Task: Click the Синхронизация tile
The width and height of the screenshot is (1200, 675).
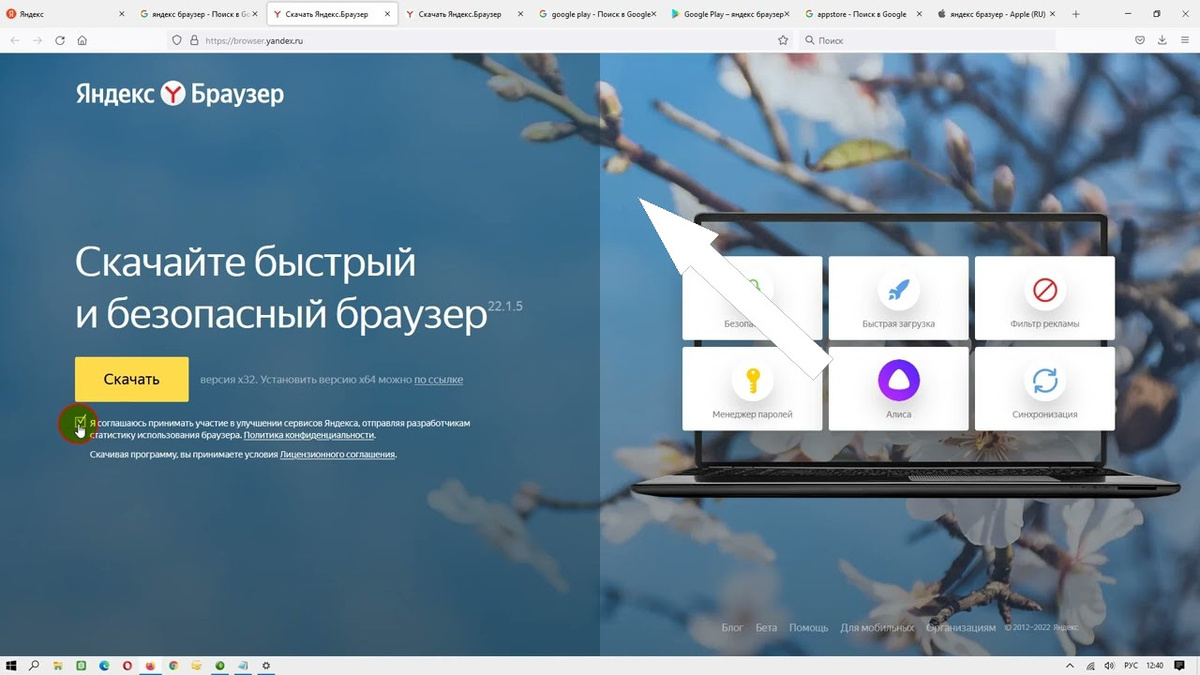Action: (x=1044, y=388)
